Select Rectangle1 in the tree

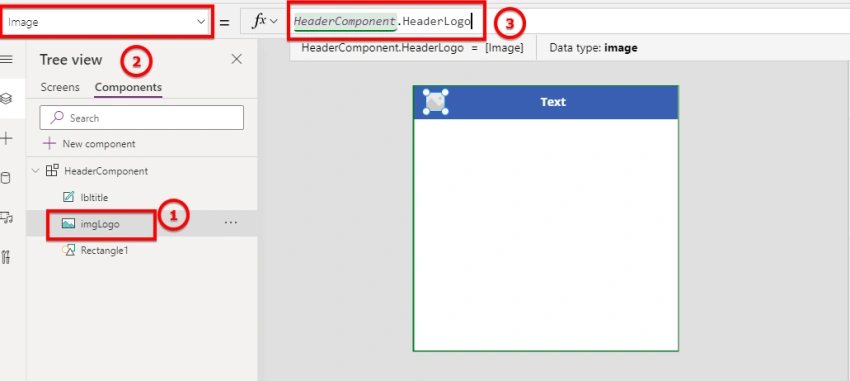[x=104, y=250]
